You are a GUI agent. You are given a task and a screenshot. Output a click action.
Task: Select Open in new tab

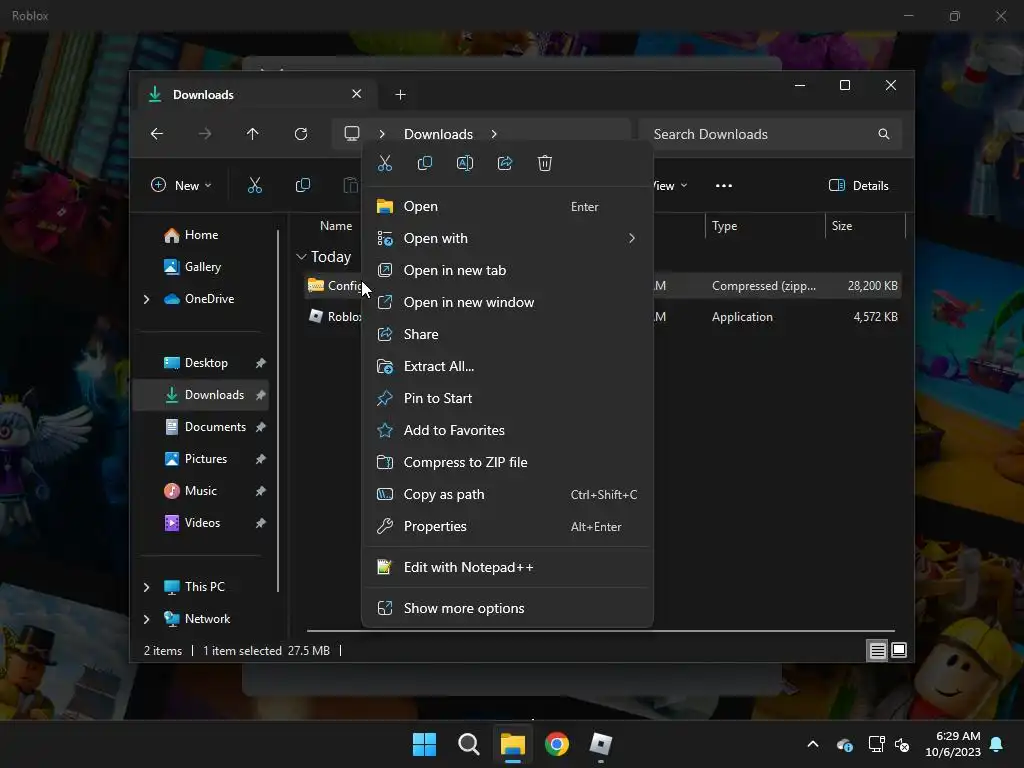pos(507,270)
